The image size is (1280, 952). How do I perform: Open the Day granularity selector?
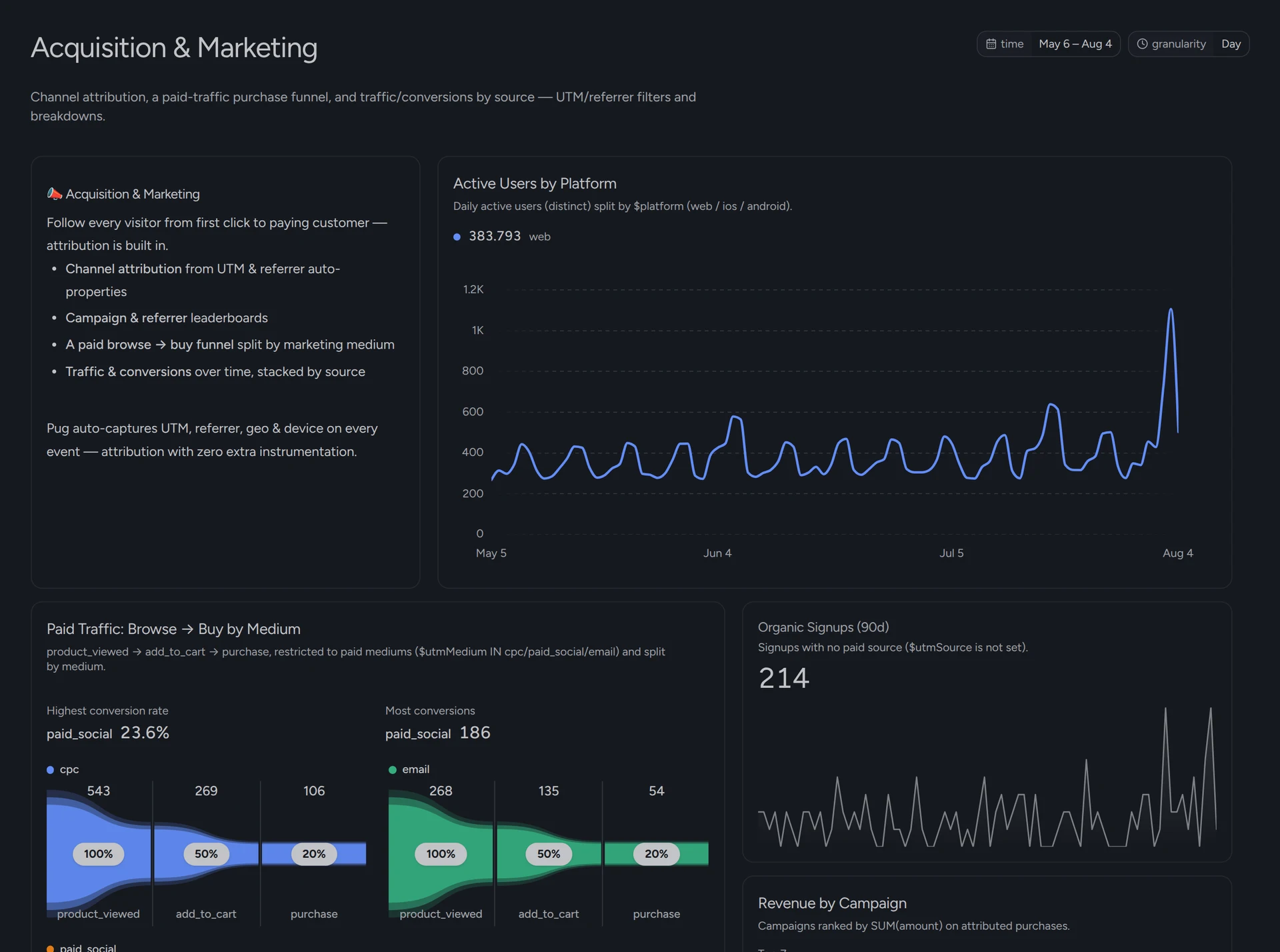1231,44
